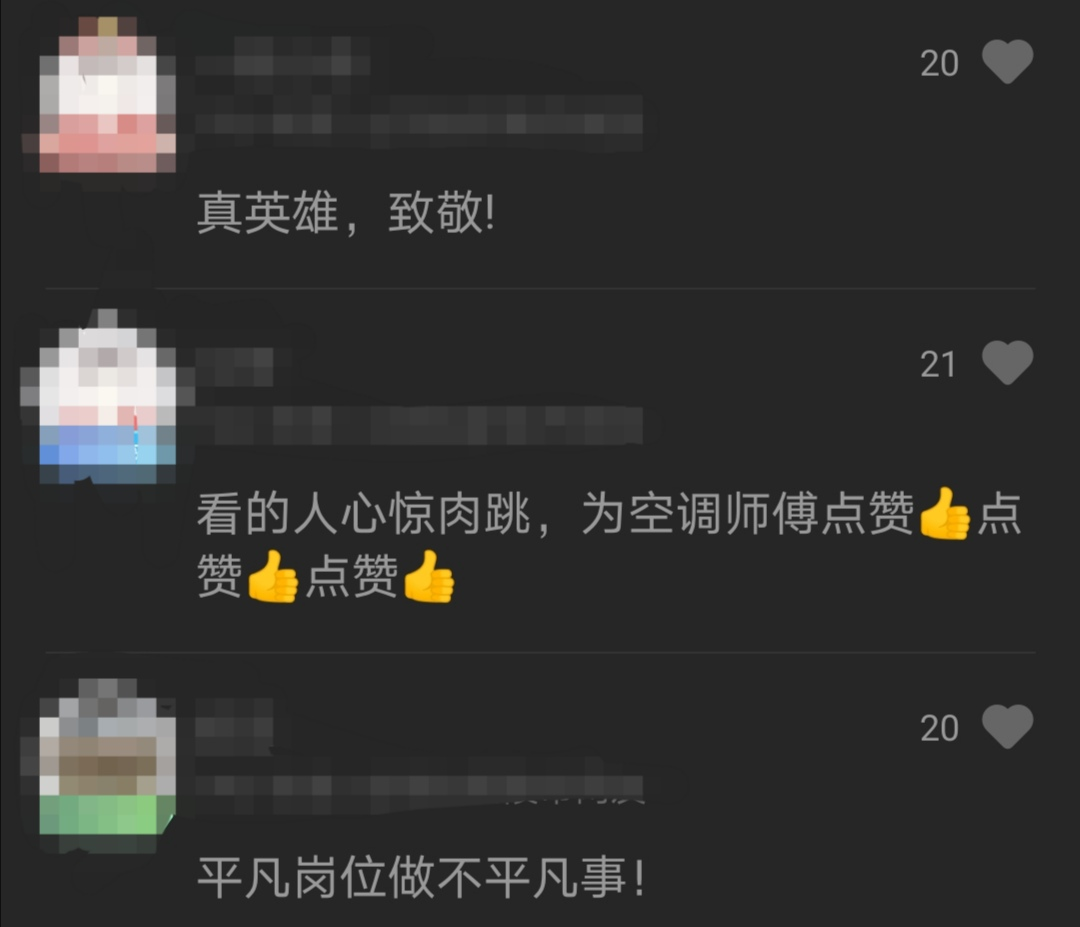Like the "平凡岗位做不平凡事" comment via the heart
This screenshot has height=927, width=1080.
(x=1007, y=727)
